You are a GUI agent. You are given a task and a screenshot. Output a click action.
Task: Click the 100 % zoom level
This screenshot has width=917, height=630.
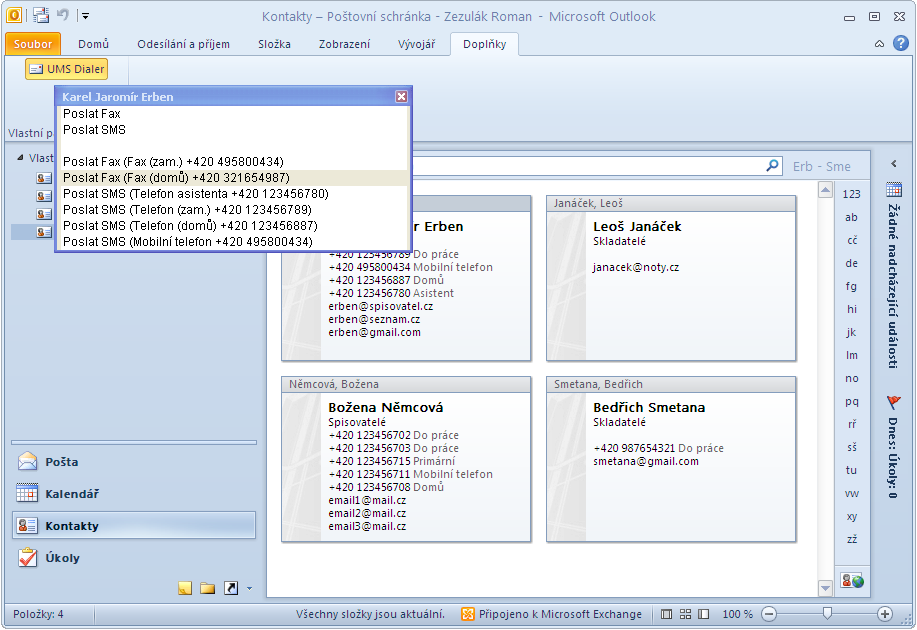pos(737,614)
